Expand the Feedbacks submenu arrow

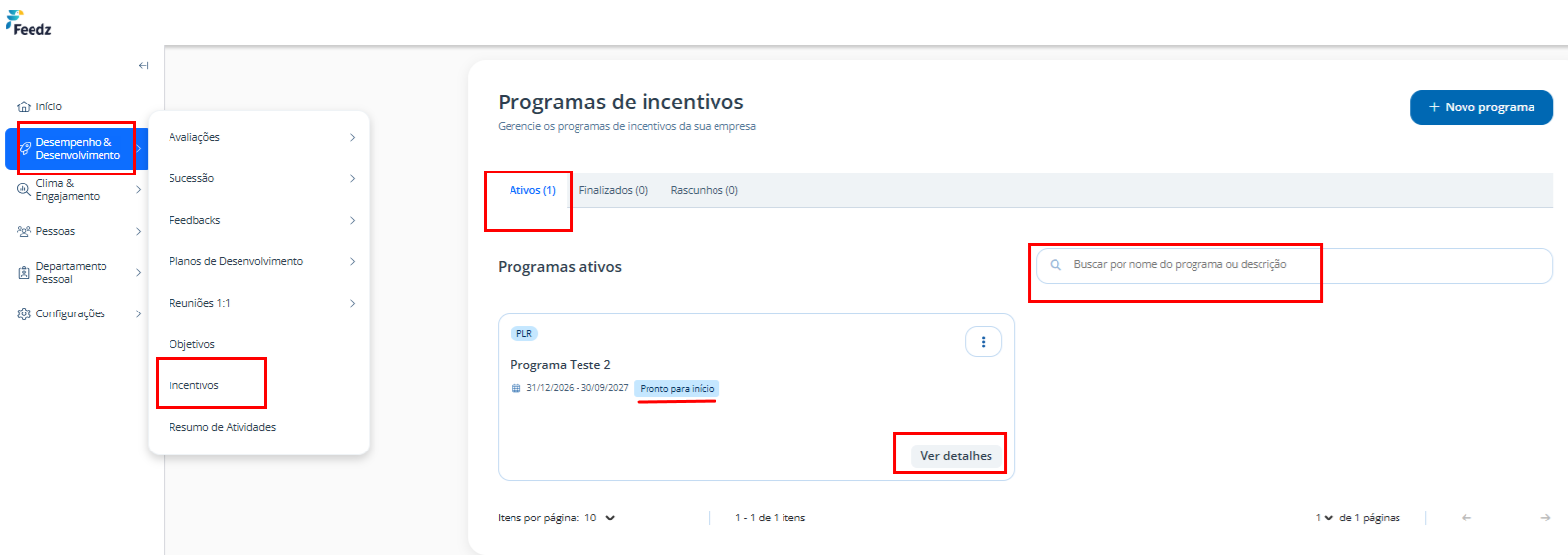352,220
